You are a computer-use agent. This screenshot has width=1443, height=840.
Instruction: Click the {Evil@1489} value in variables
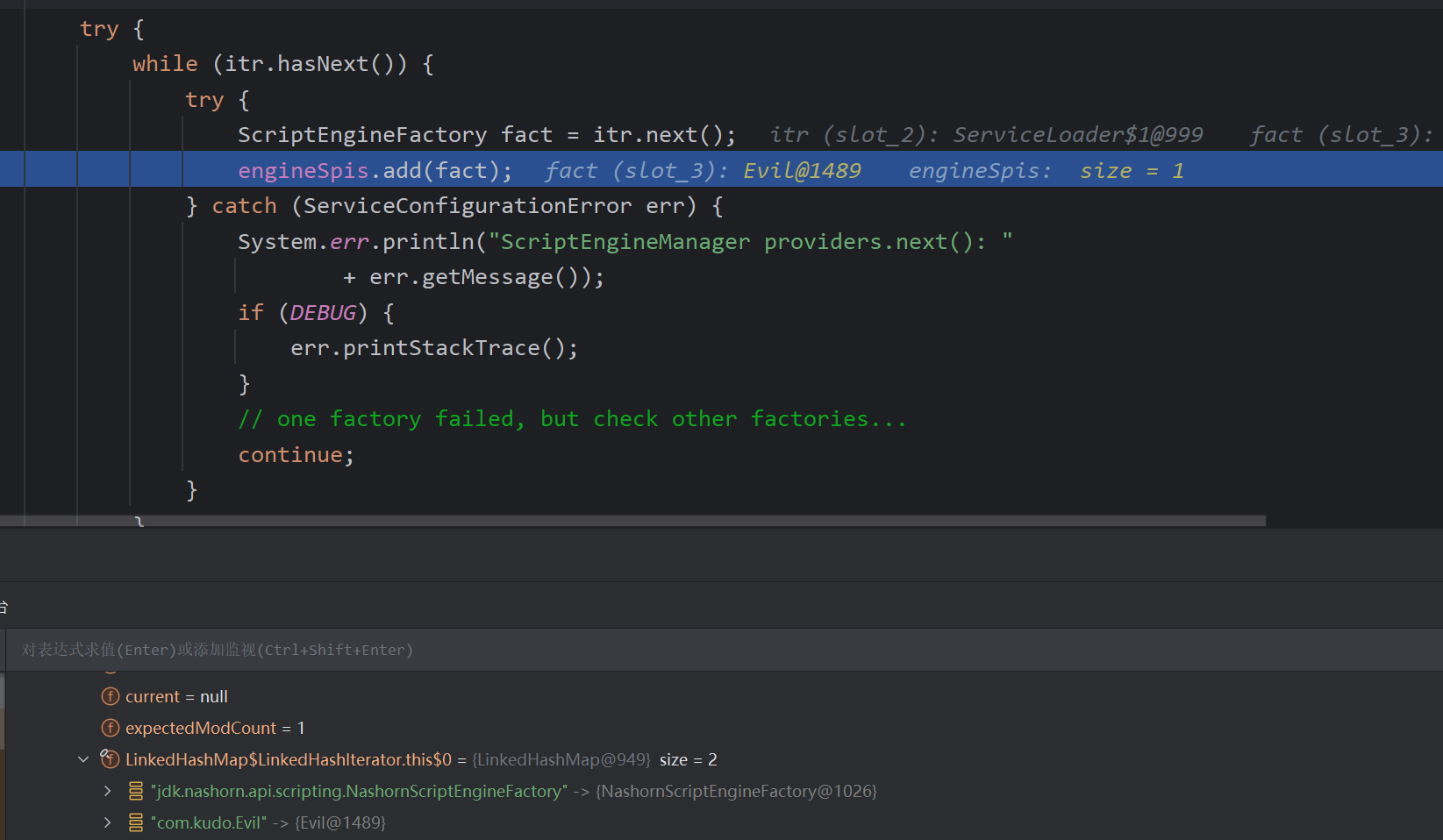coord(340,822)
